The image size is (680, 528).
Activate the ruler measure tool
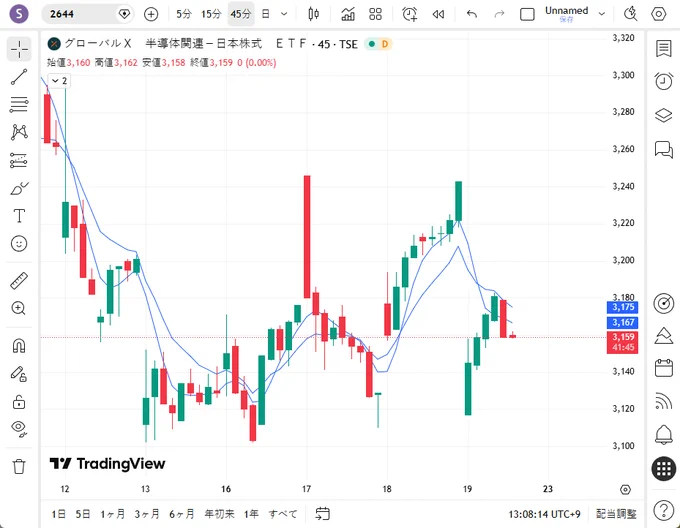click(x=19, y=280)
